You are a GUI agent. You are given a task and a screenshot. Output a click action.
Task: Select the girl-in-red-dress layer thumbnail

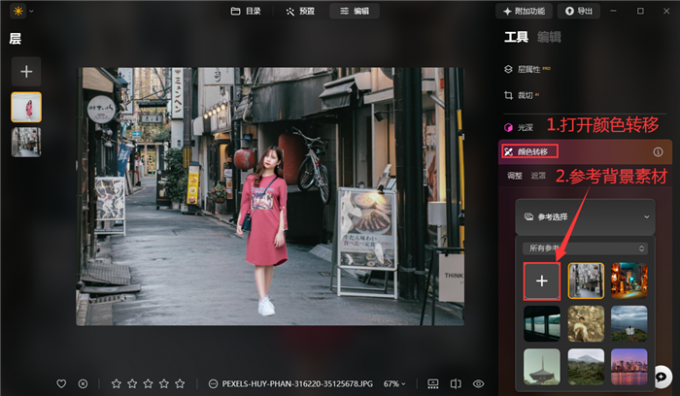(x=26, y=107)
